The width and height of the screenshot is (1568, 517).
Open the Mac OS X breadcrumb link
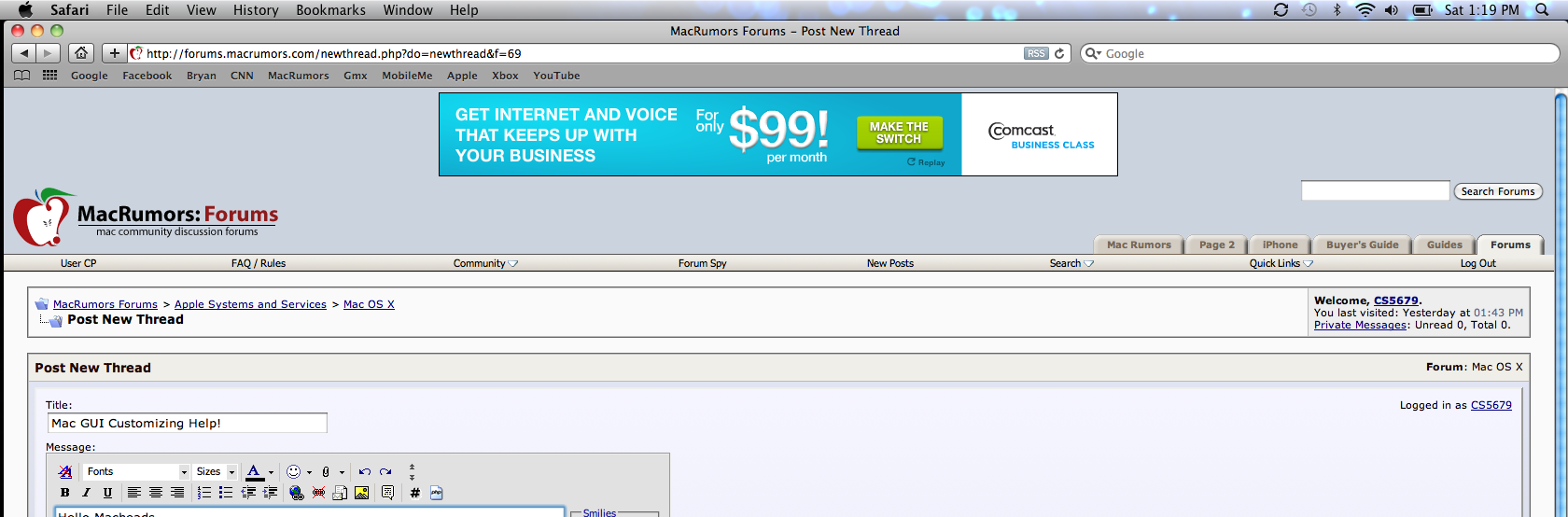coord(369,304)
